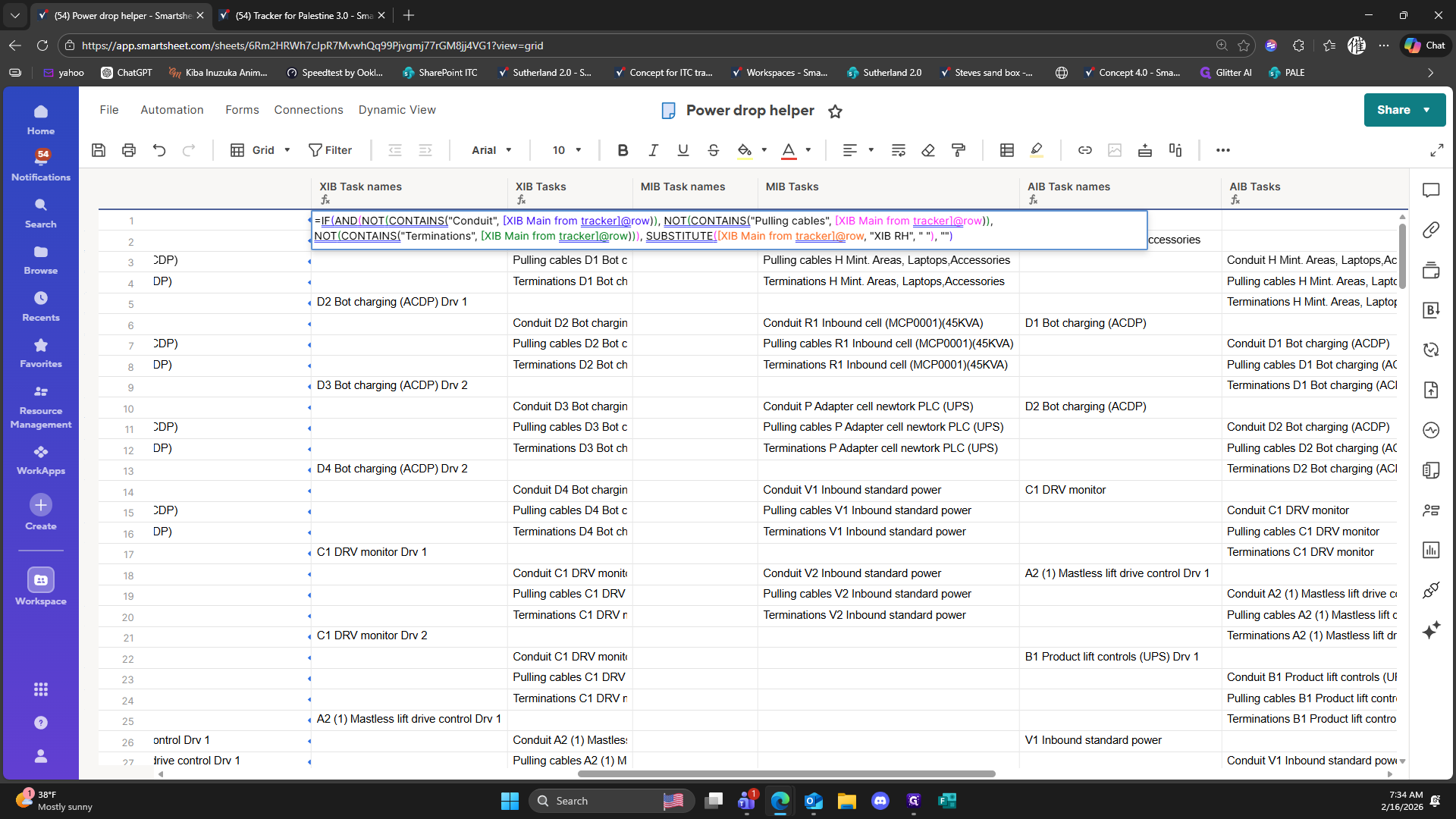Image resolution: width=1456 pixels, height=819 pixels.
Task: Click the Share button
Action: [x=1394, y=110]
